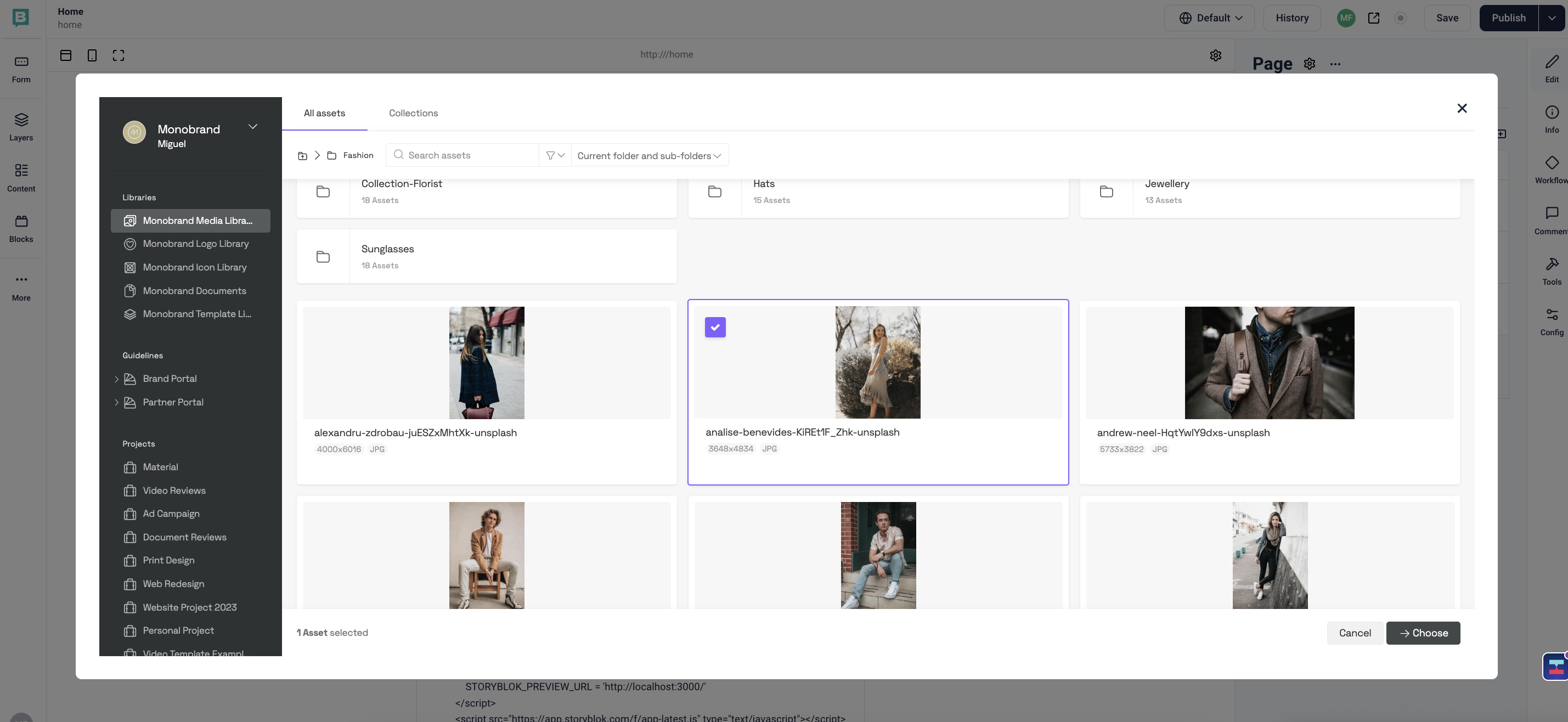The width and height of the screenshot is (1568, 722).
Task: Open the Default language dropdown
Action: coord(1209,18)
